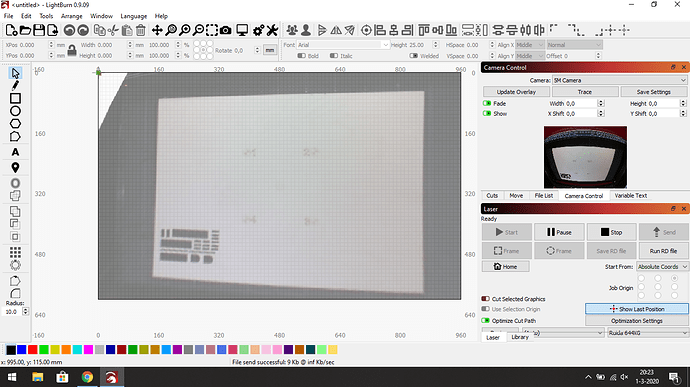
Task: Toggle Use Selection Origin
Action: pos(485,309)
